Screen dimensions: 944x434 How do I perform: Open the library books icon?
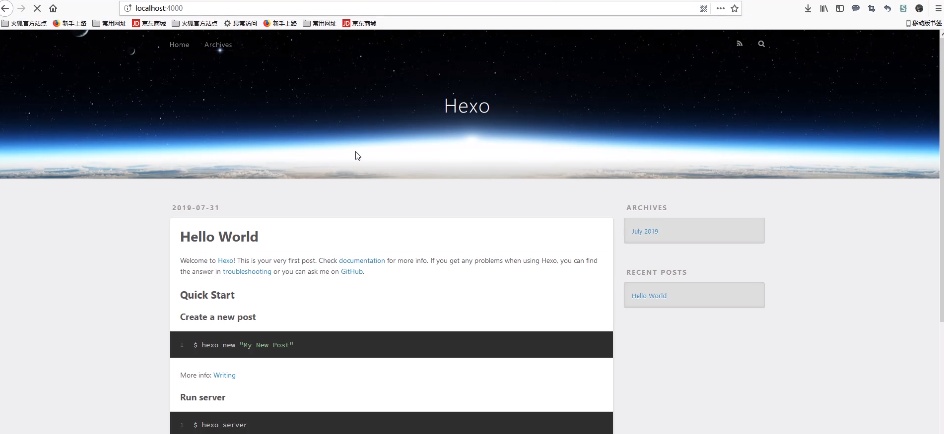point(824,8)
